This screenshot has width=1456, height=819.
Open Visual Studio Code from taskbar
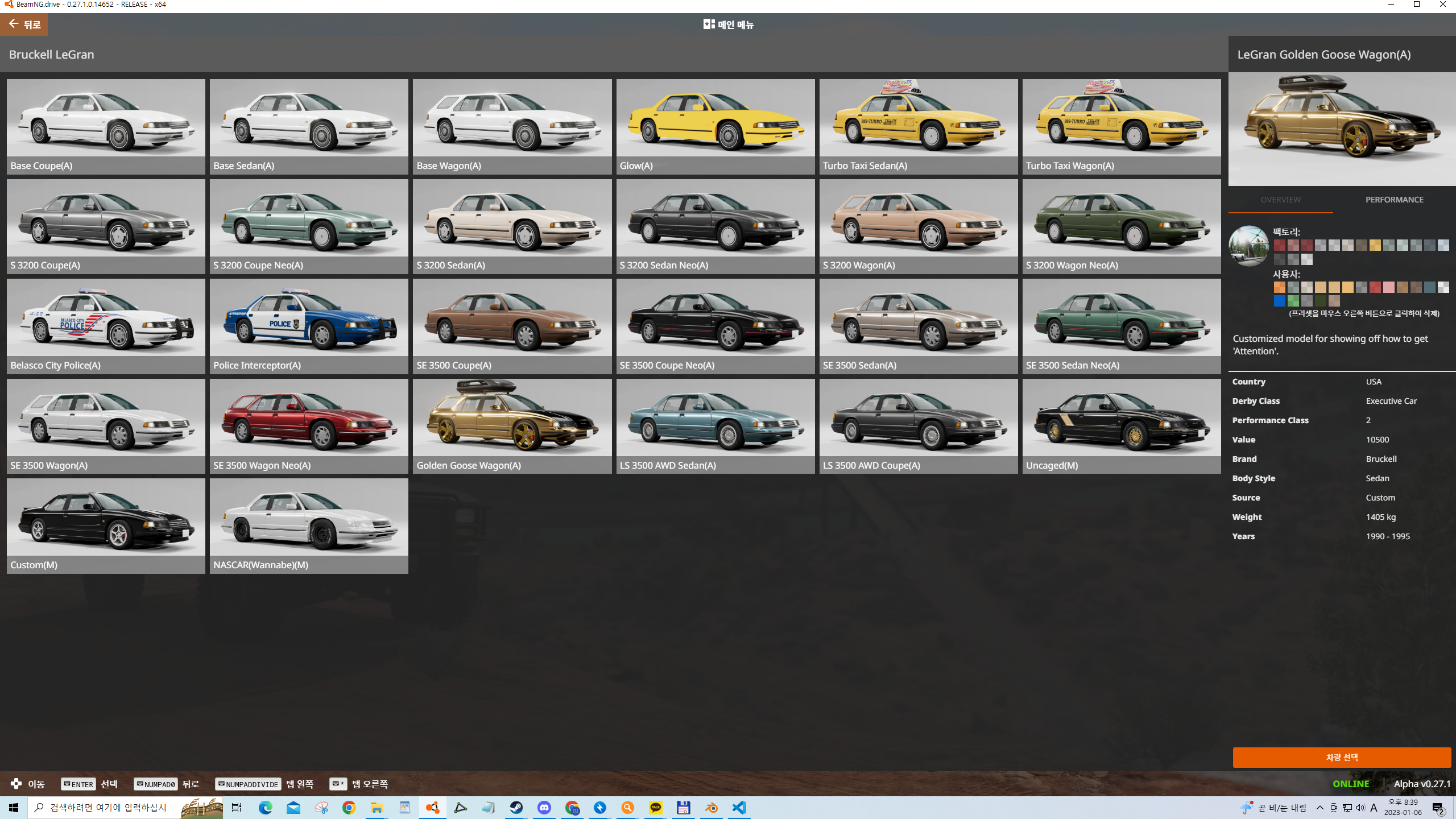[x=739, y=808]
